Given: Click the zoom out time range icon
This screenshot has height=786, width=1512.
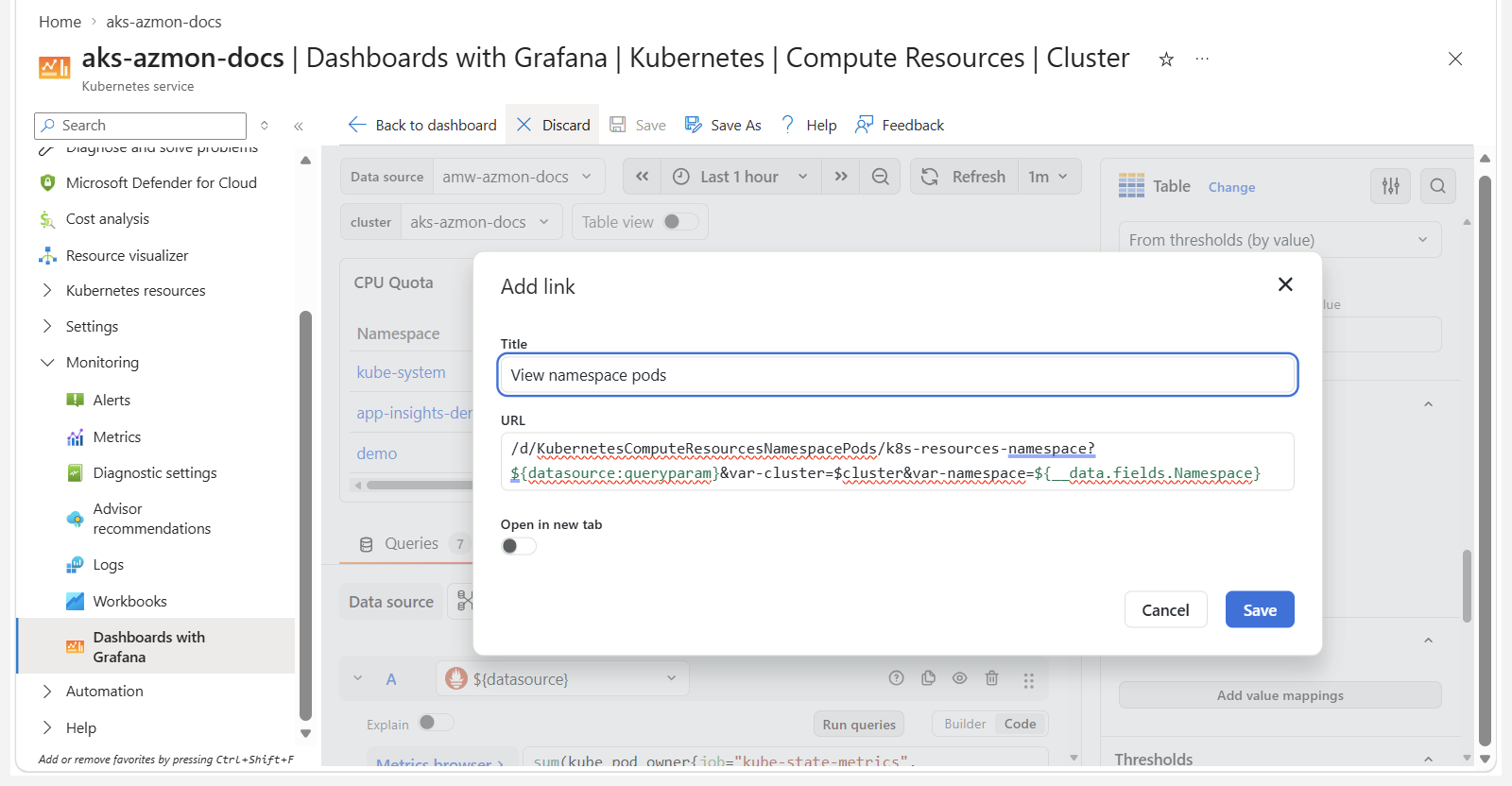Looking at the screenshot, I should 880,177.
